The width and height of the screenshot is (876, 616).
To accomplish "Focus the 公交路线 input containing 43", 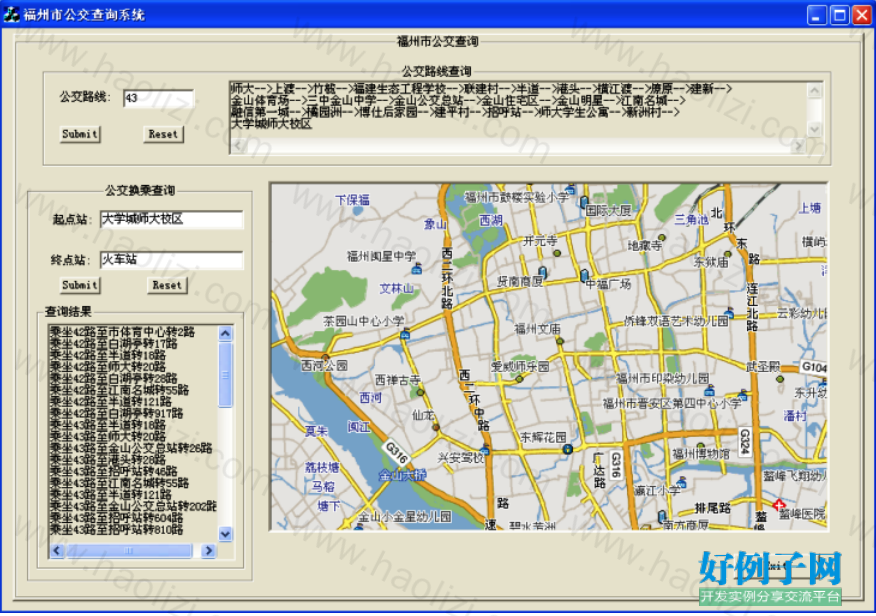I will coord(159,98).
